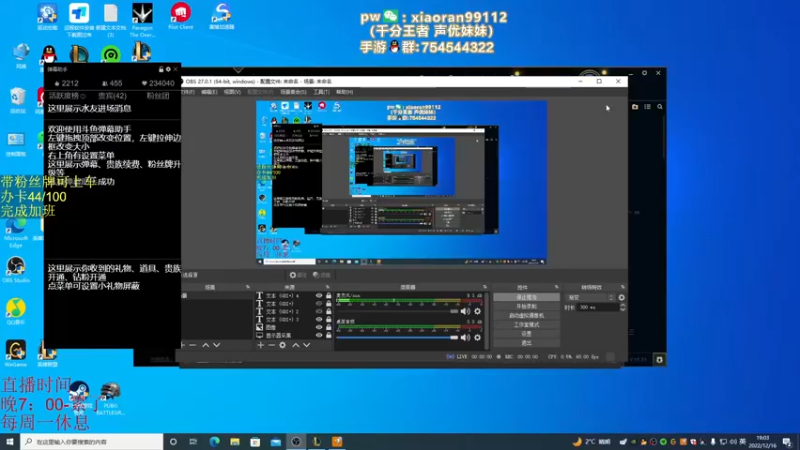The width and height of the screenshot is (800, 450).
Task: Switch to 贵宾(42) tab in danmaku helper
Action: tap(112, 96)
